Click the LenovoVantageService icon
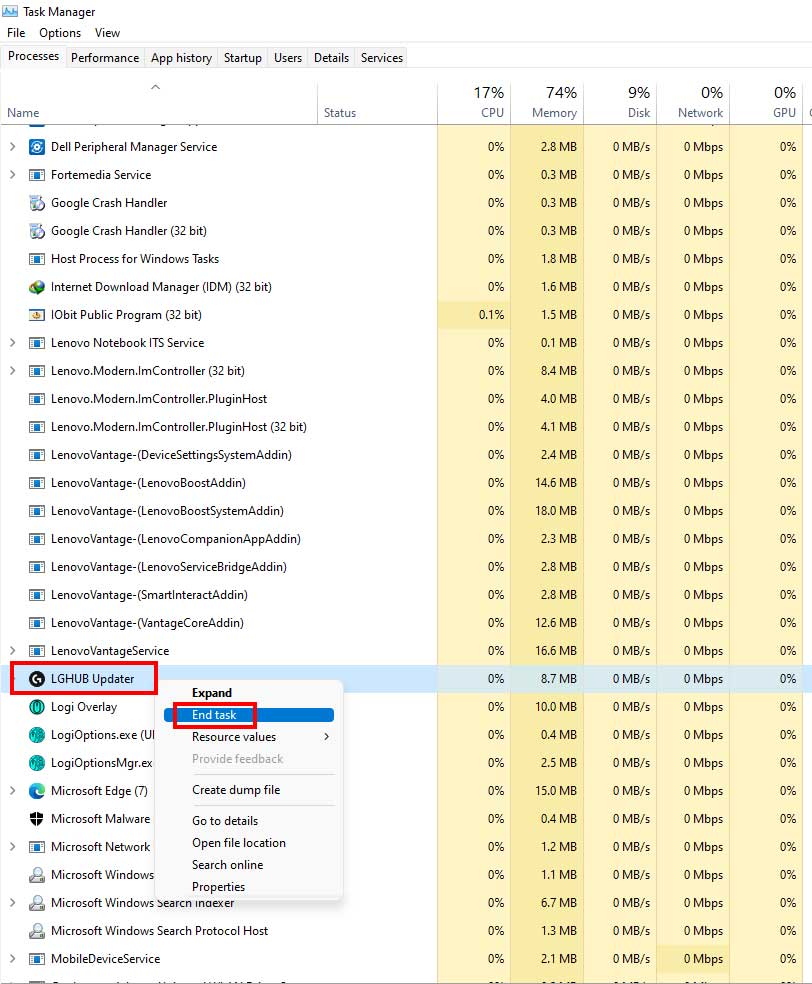This screenshot has height=984, width=812. [37, 651]
